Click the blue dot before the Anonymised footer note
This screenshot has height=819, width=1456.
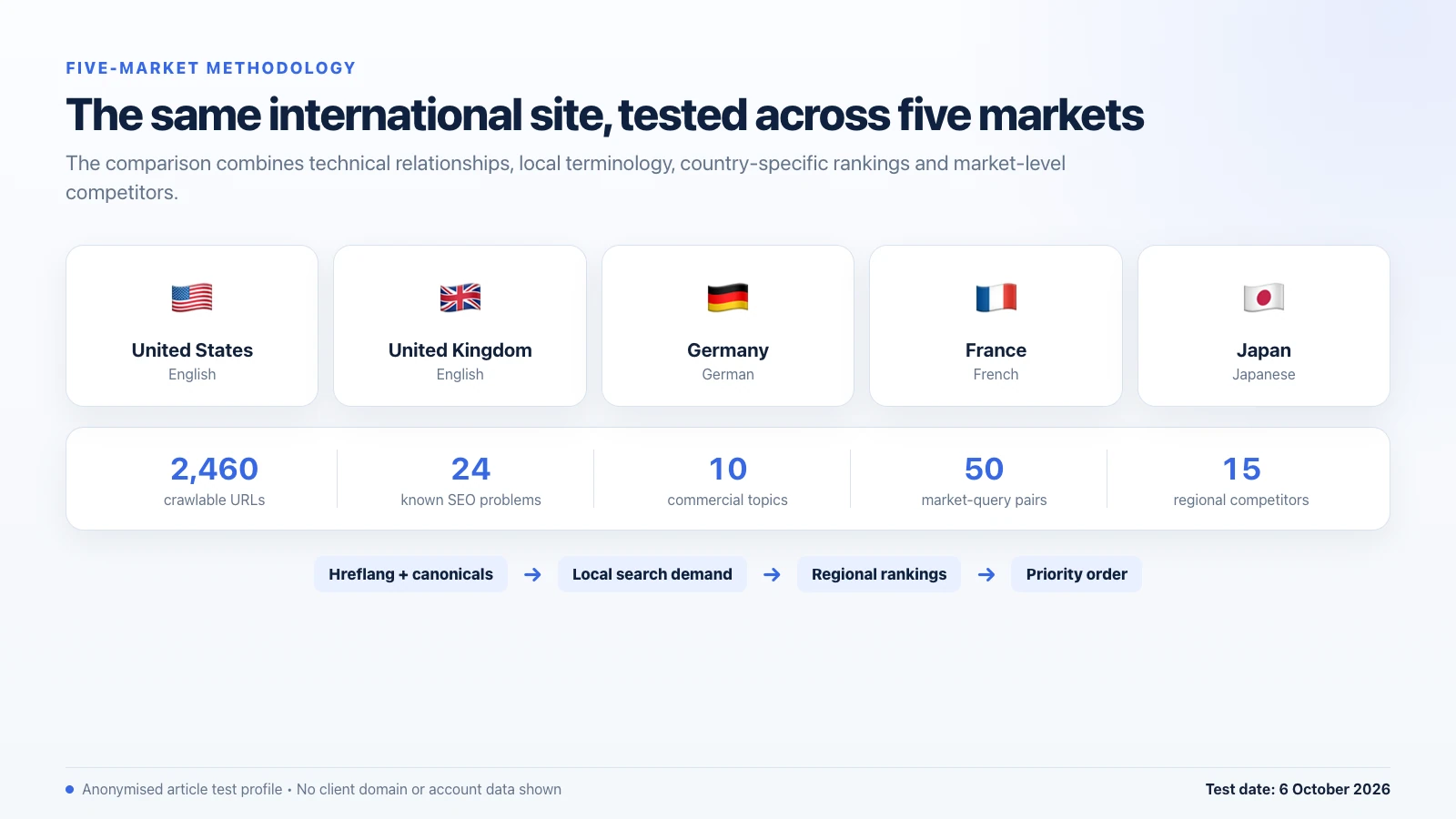click(70, 790)
